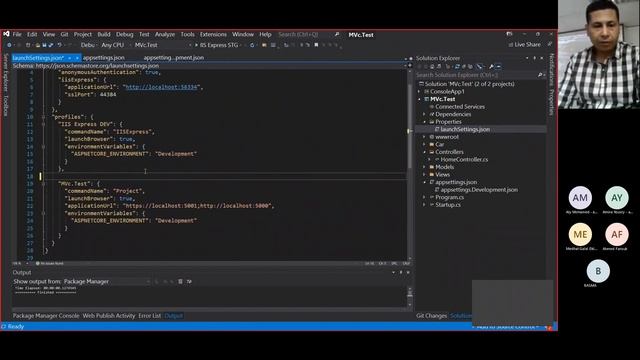The image size is (640, 360).
Task: Click the search magnifier icon in title bar
Action: (337, 34)
